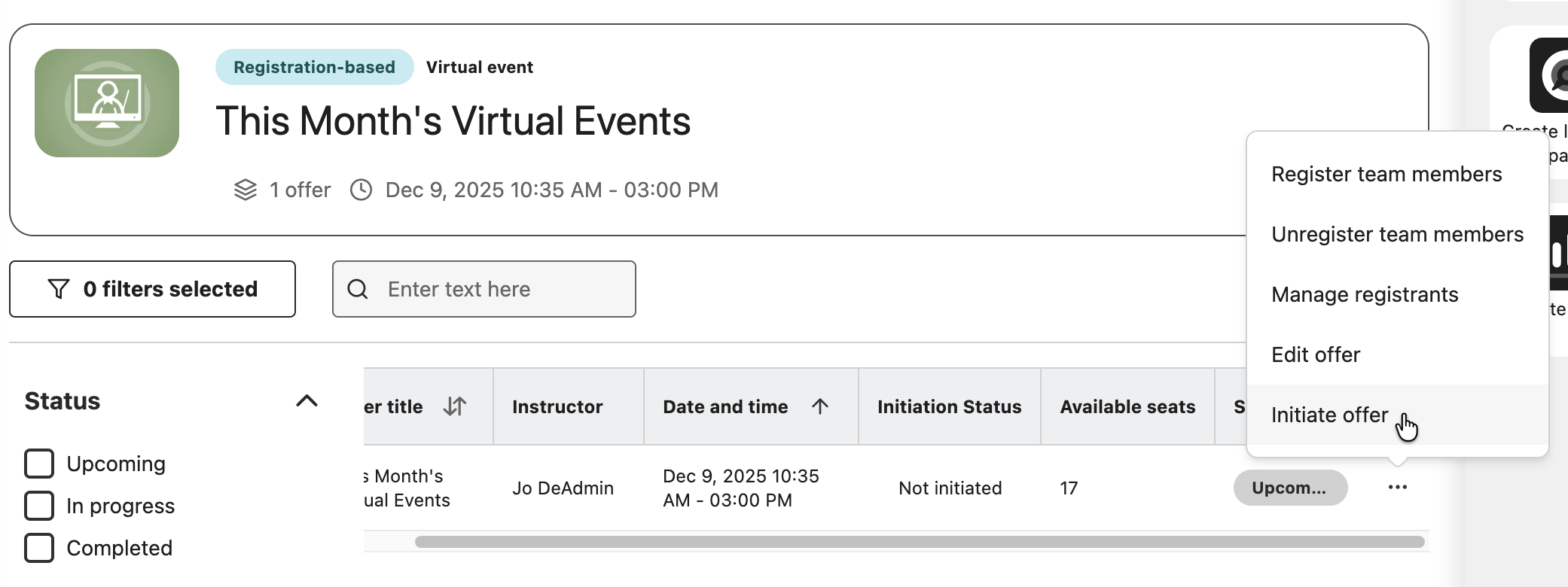Choose Initiate offer from the menu
This screenshot has width=1568, height=587.
(x=1329, y=415)
